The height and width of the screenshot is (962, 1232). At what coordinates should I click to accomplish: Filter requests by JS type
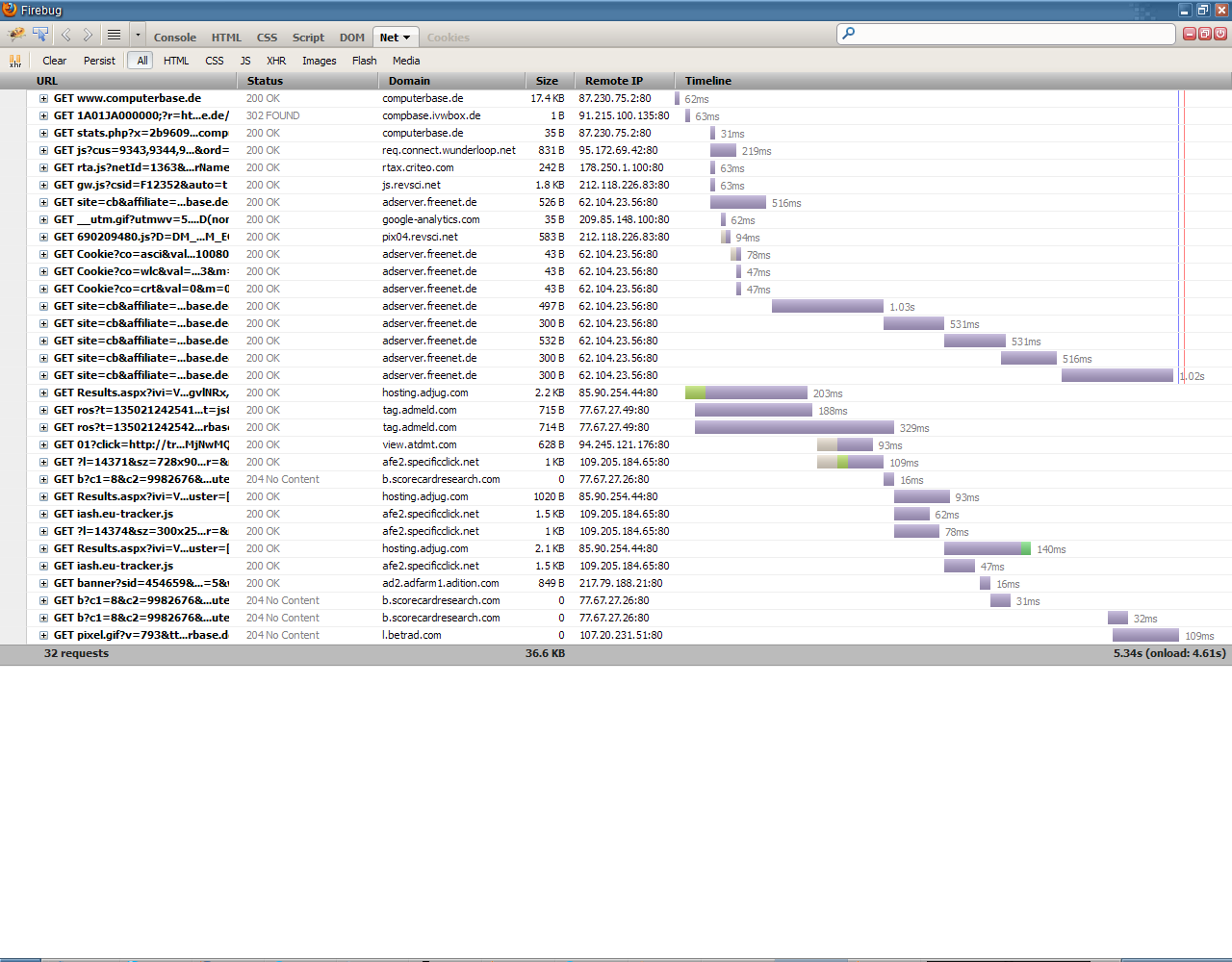[245, 61]
